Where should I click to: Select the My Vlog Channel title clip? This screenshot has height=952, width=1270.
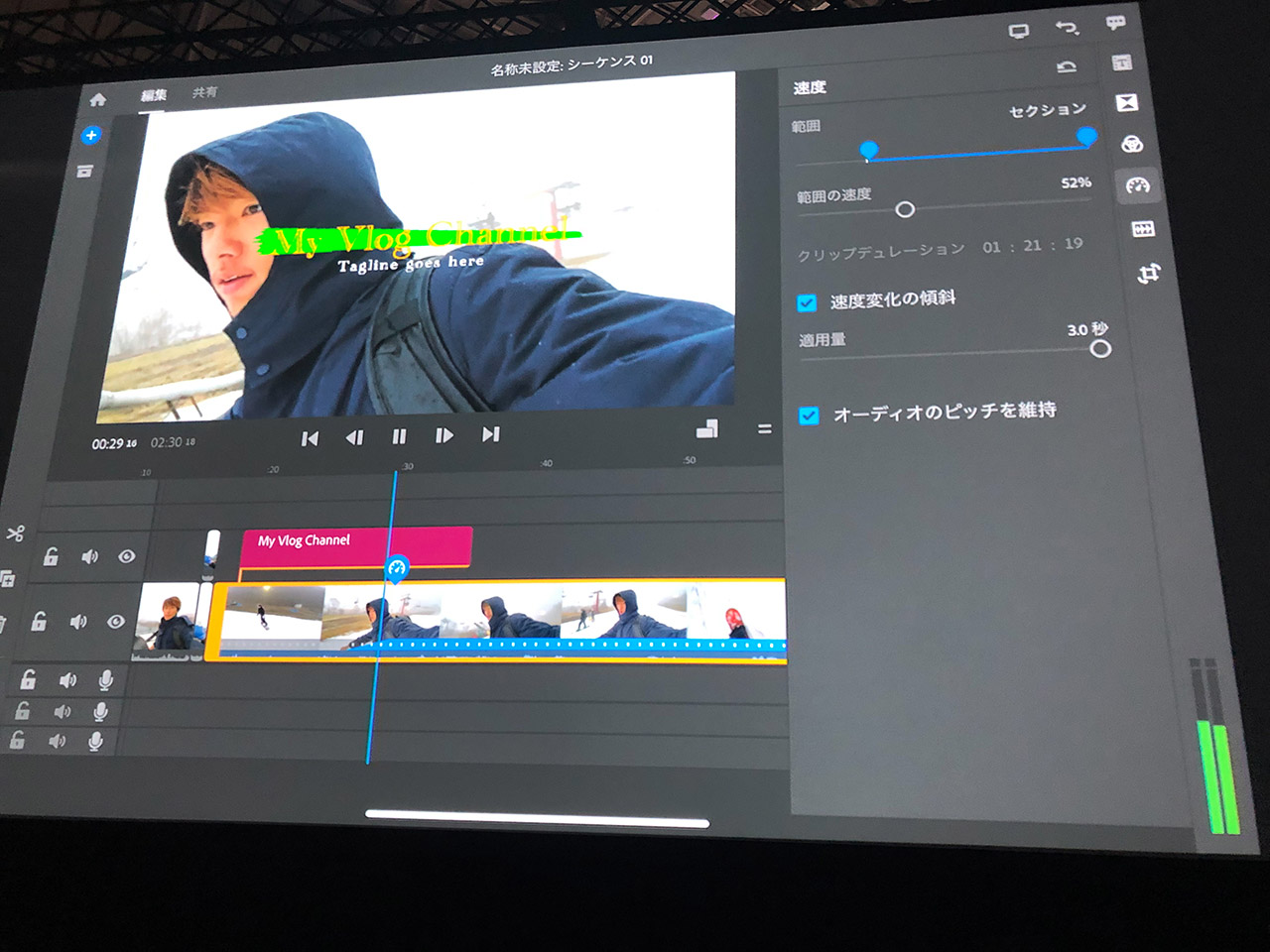pyautogui.click(x=356, y=547)
